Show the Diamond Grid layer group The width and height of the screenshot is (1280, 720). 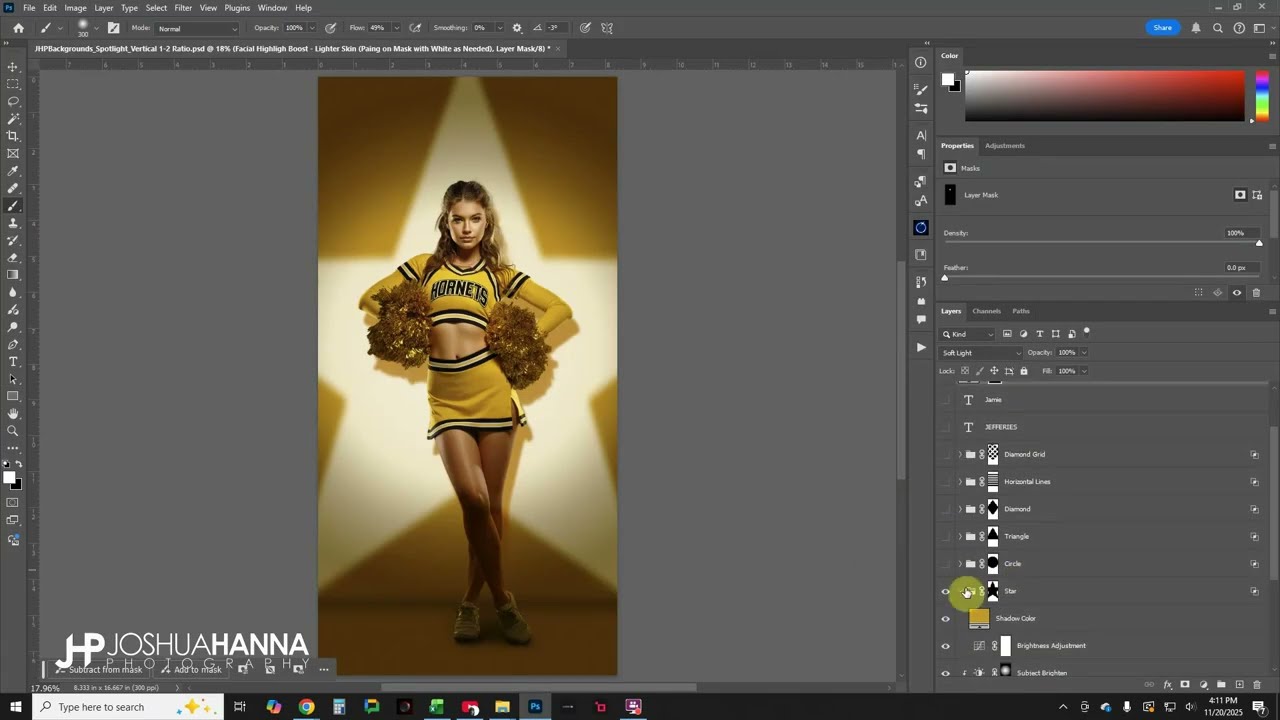coord(945,455)
